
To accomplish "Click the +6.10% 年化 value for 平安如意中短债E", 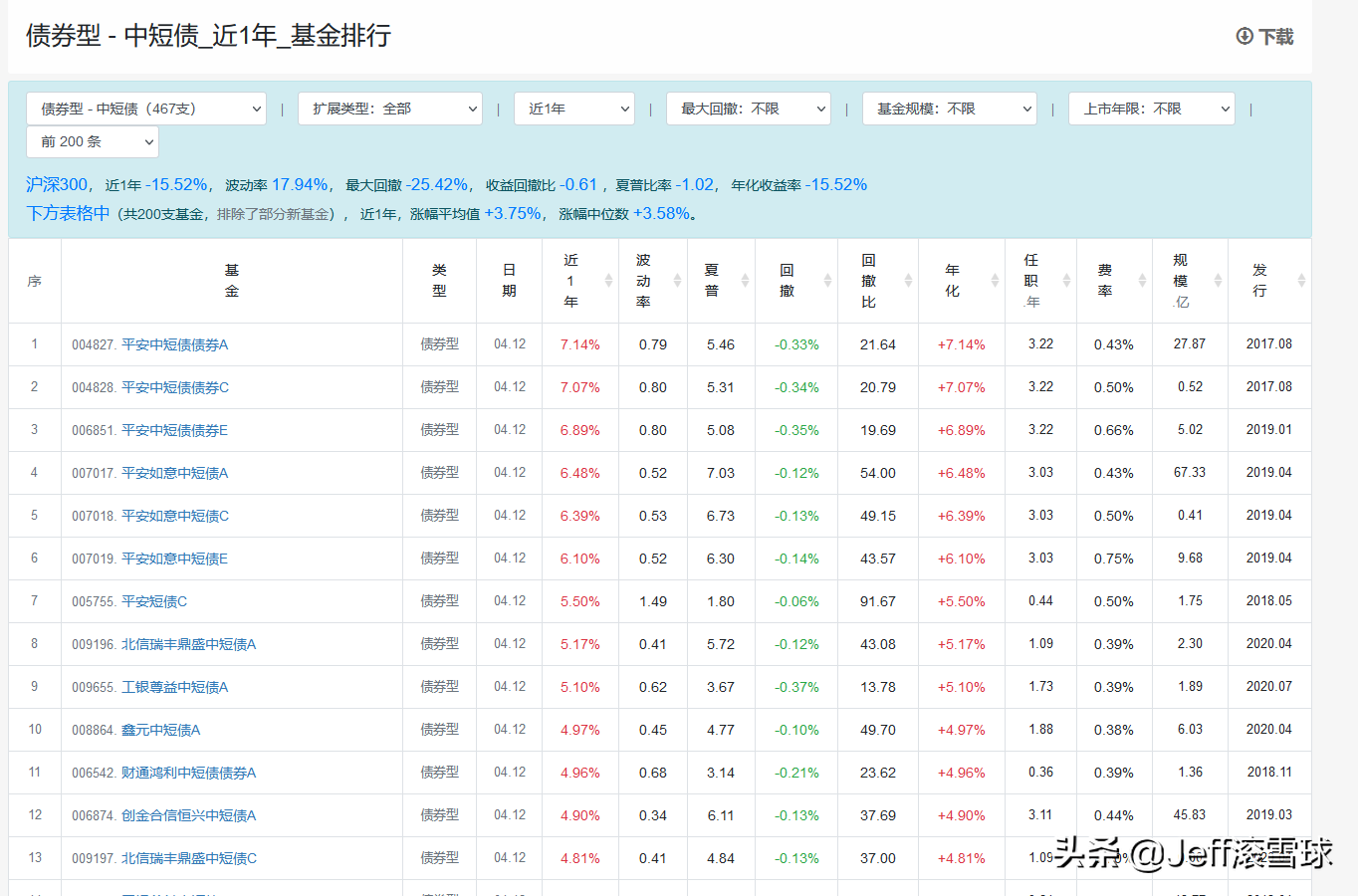I will click(x=962, y=559).
